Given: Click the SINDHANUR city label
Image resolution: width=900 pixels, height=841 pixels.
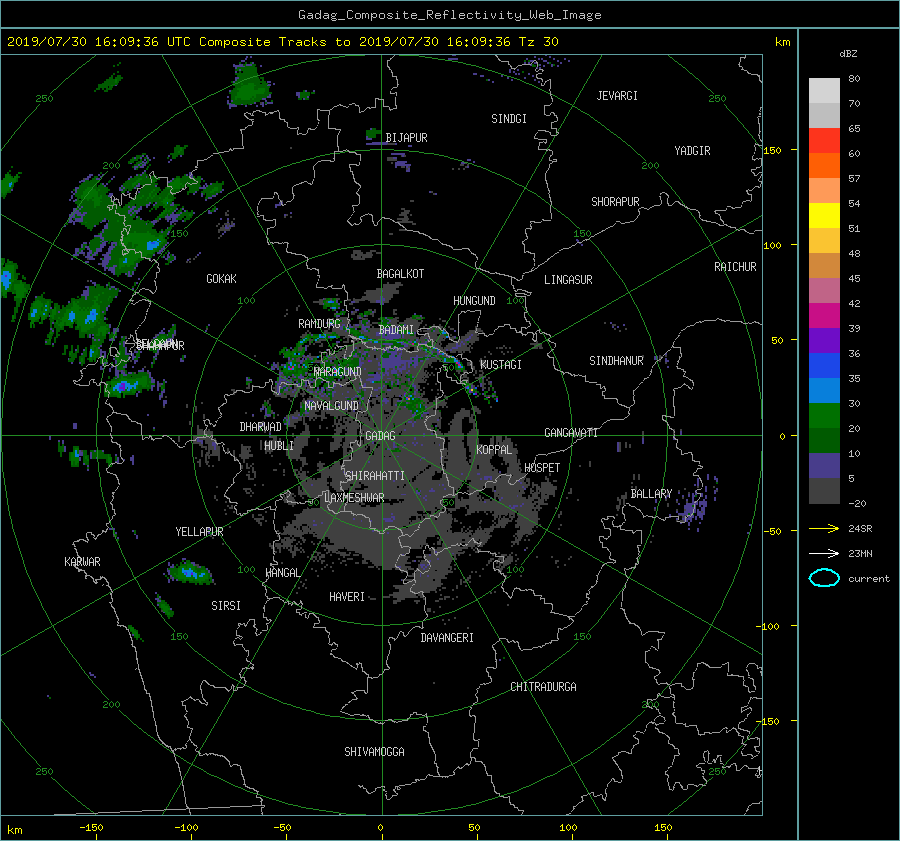Looking at the screenshot, I should 616,361.
